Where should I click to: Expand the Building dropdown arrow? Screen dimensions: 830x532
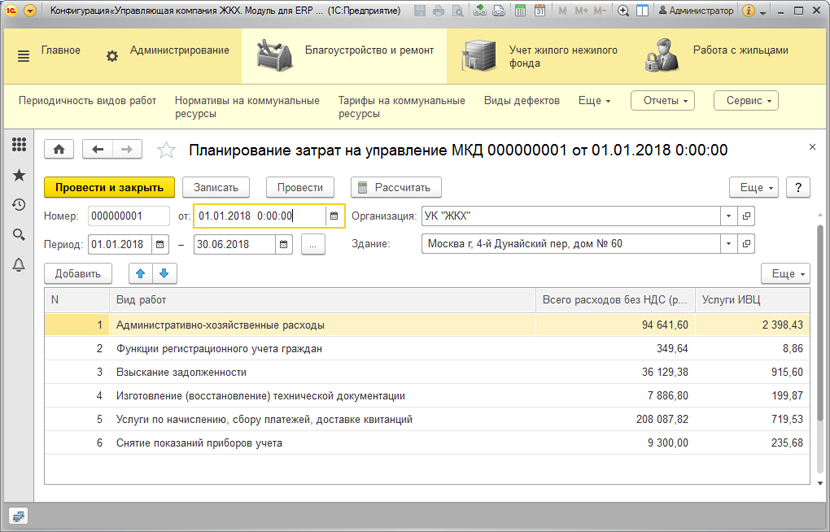pyautogui.click(x=728, y=244)
